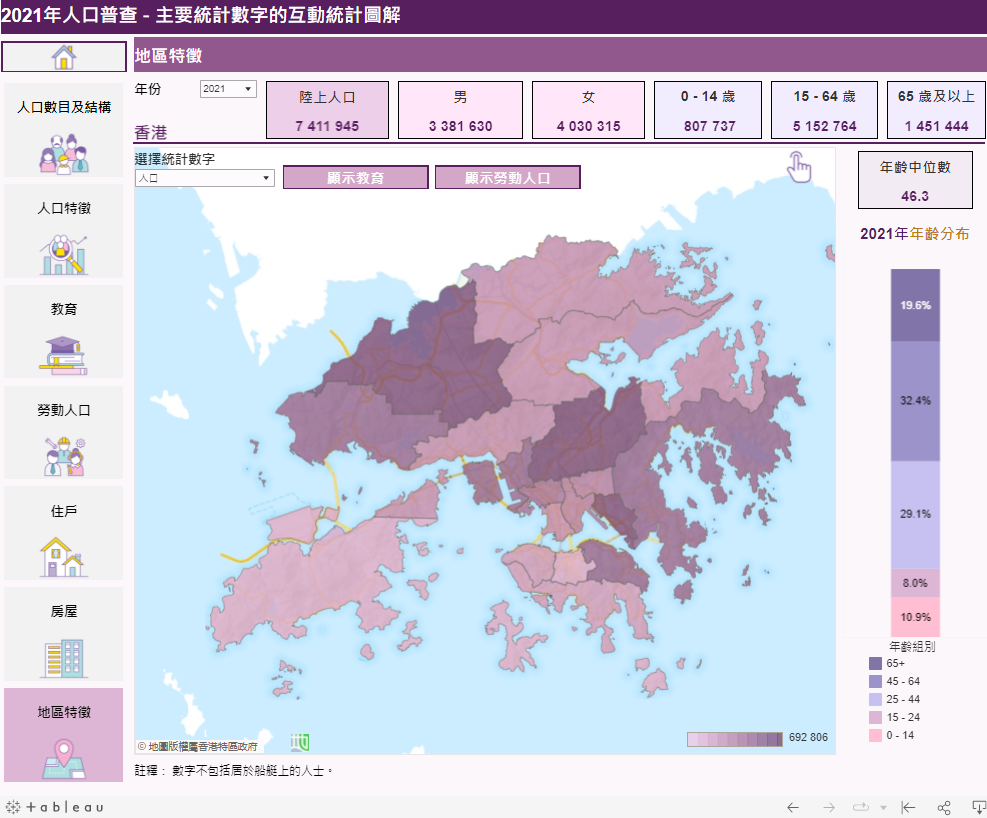The width and height of the screenshot is (987, 818).
Task: Download the dashboard using download icon
Action: [979, 807]
